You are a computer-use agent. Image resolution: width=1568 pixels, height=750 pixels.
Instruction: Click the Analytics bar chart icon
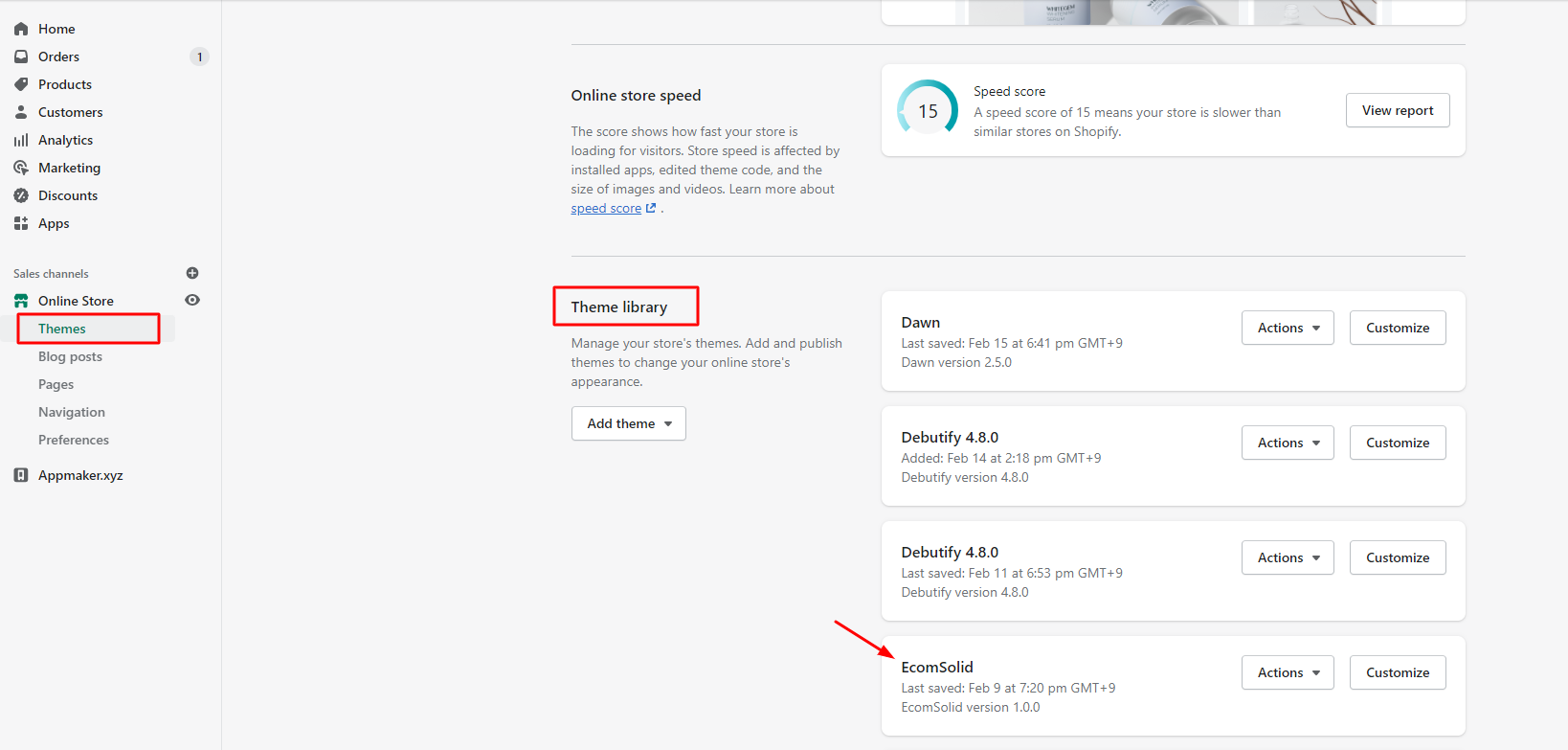(21, 140)
